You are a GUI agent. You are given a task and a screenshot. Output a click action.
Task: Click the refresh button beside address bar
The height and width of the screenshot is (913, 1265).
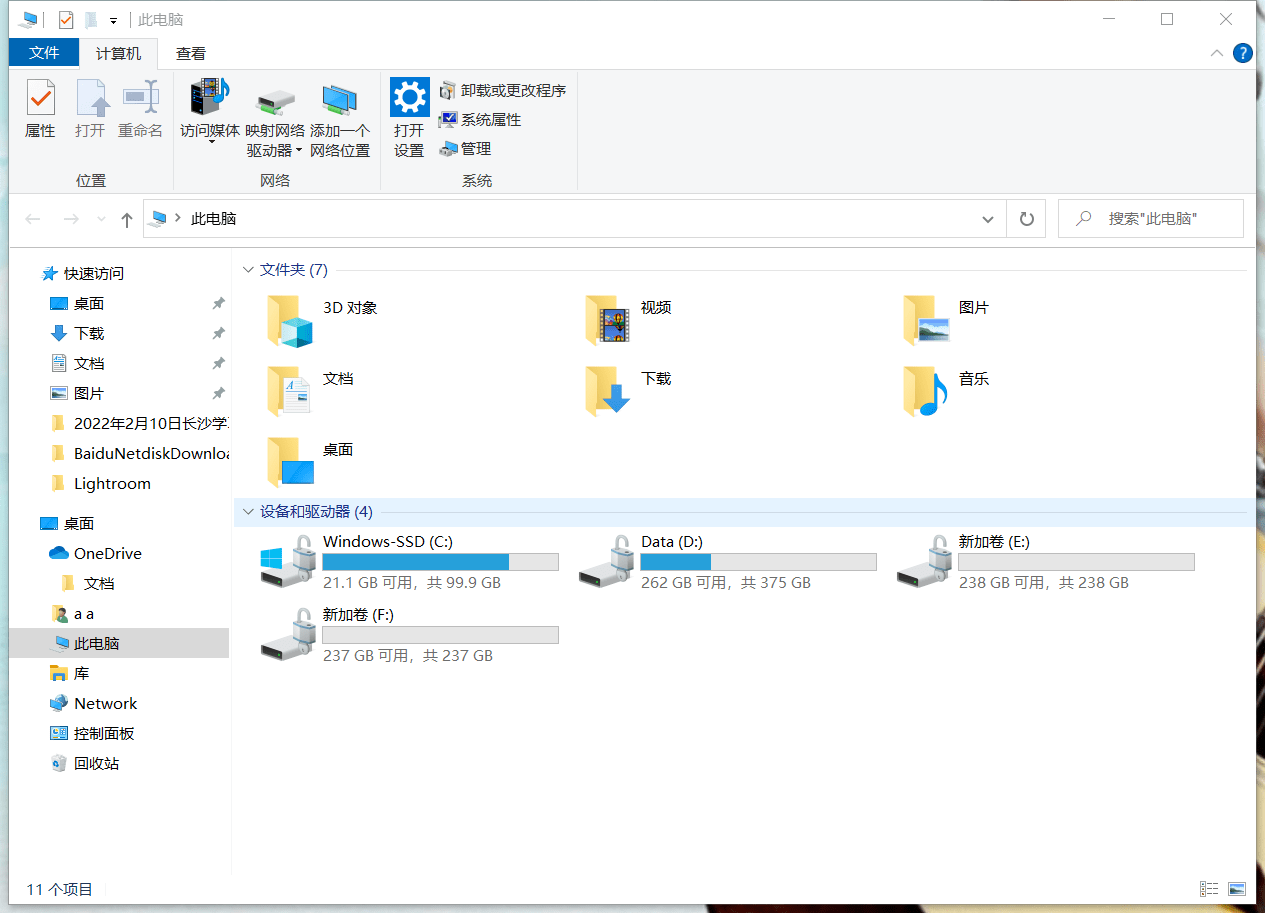pos(1026,219)
